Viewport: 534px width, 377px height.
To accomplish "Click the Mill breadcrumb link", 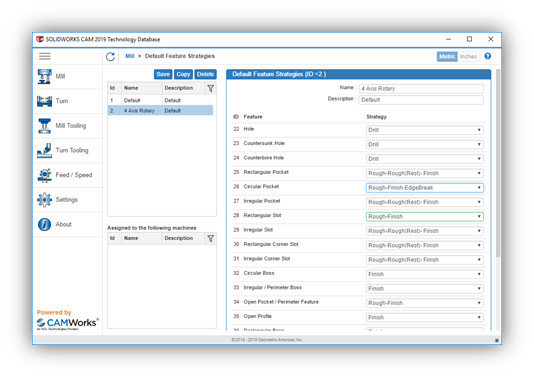I will pos(129,56).
